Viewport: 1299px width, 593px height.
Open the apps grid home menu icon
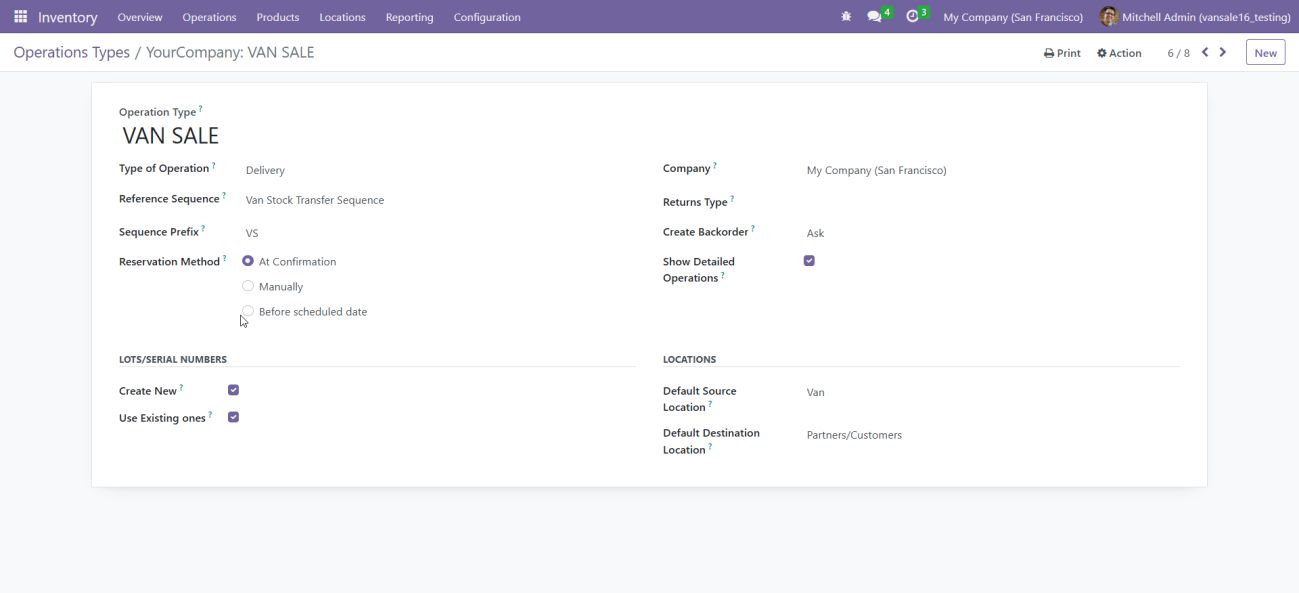click(x=20, y=17)
